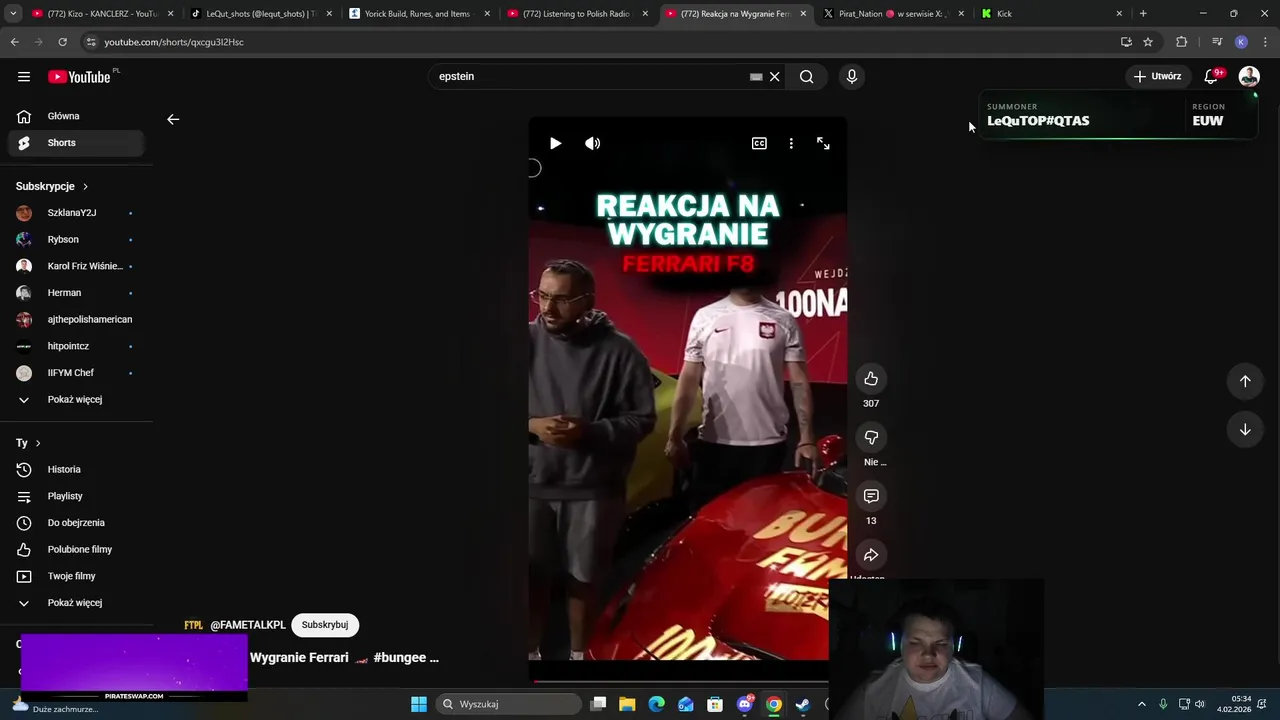Mute the Shorts video volume
1280x720 pixels.
click(x=593, y=143)
